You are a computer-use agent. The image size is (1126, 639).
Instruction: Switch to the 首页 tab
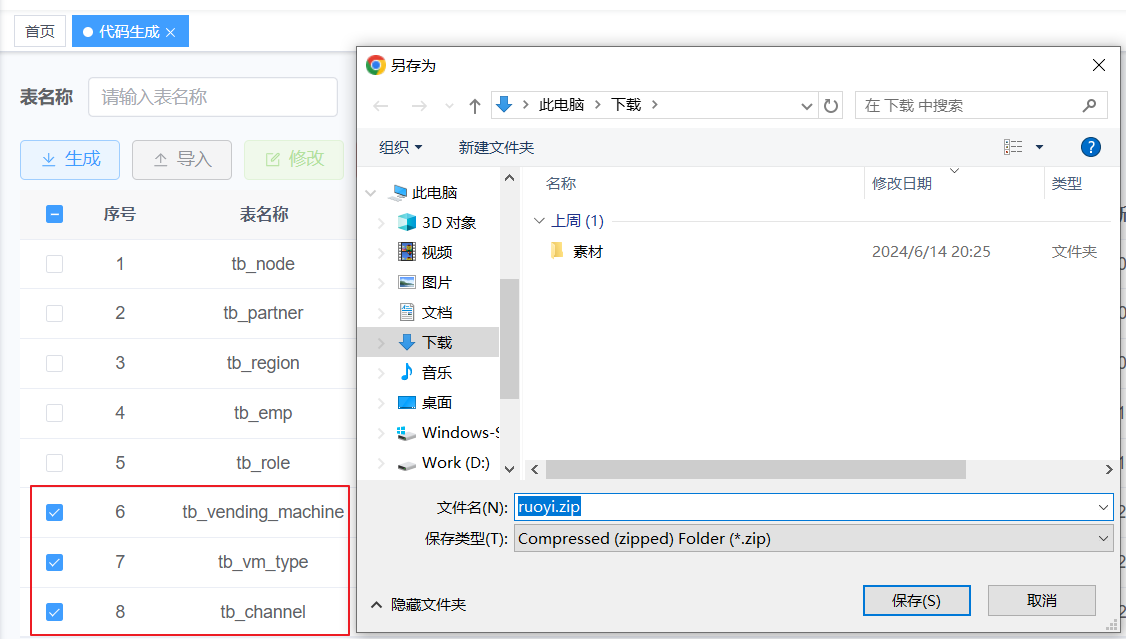click(x=40, y=31)
